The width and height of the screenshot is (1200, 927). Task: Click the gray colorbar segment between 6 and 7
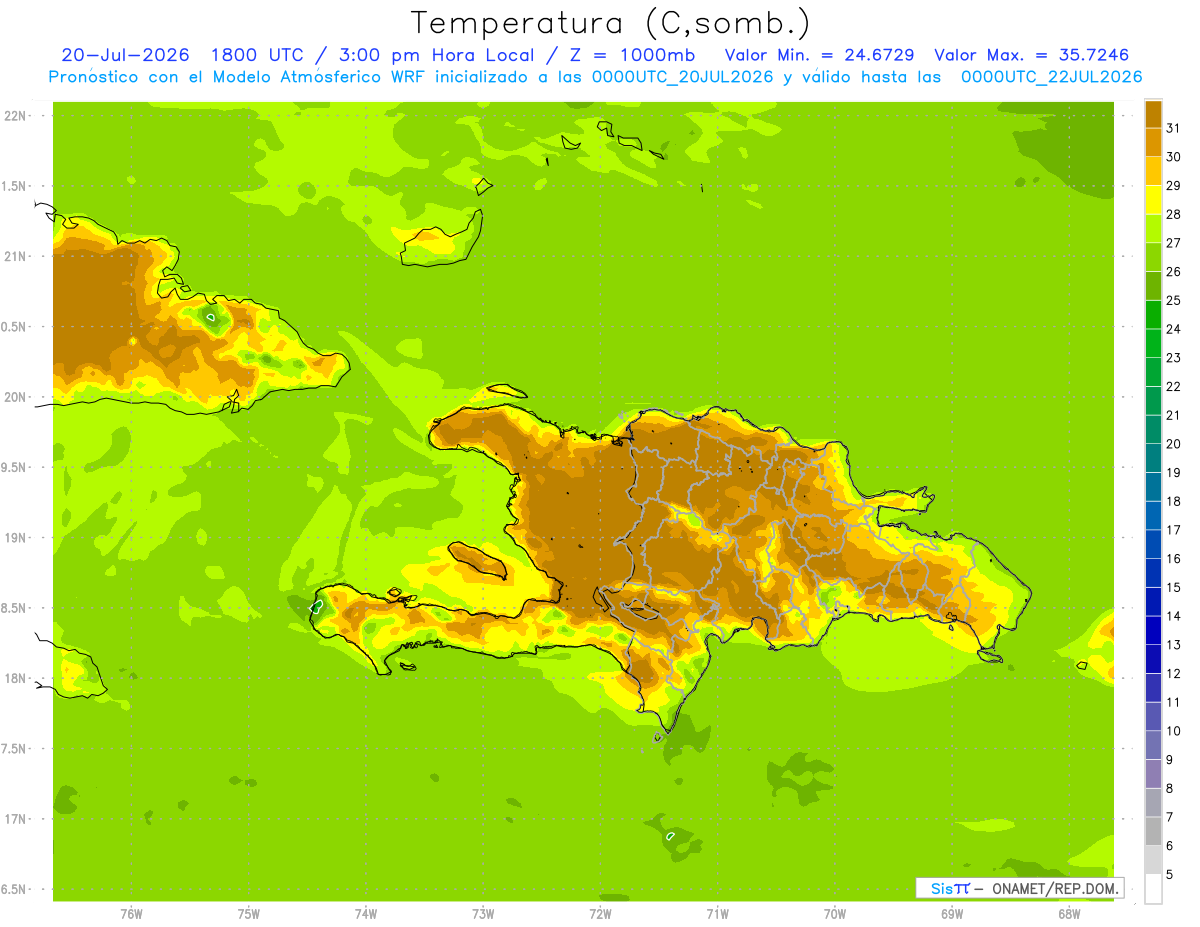point(1153,831)
